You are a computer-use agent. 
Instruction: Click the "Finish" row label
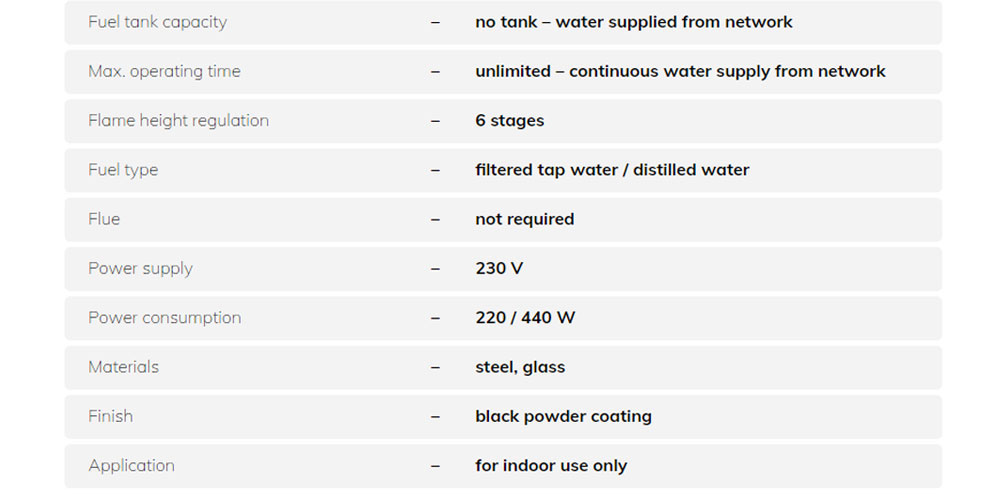point(110,416)
